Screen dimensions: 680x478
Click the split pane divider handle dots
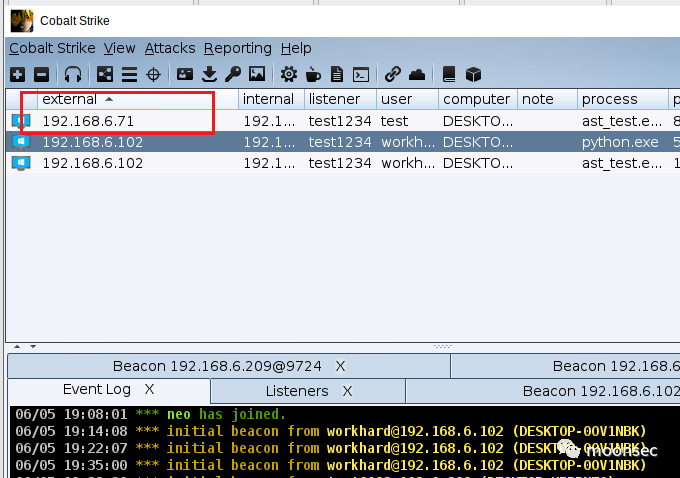coord(442,346)
